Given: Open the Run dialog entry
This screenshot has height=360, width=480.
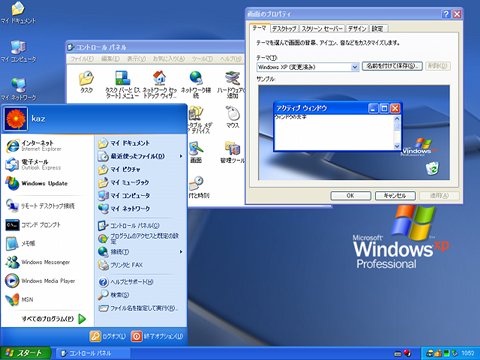Looking at the screenshot, I should 138,308.
